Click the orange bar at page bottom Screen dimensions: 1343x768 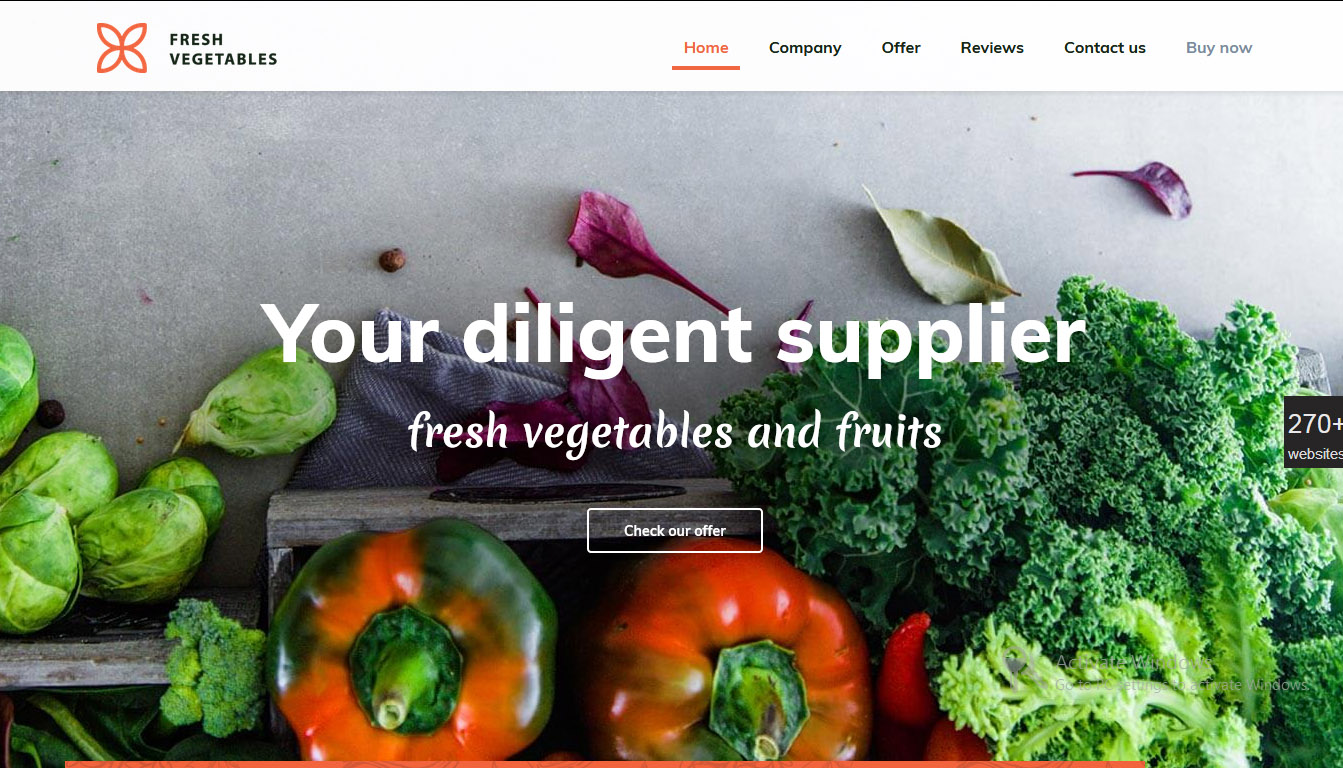pyautogui.click(x=605, y=764)
